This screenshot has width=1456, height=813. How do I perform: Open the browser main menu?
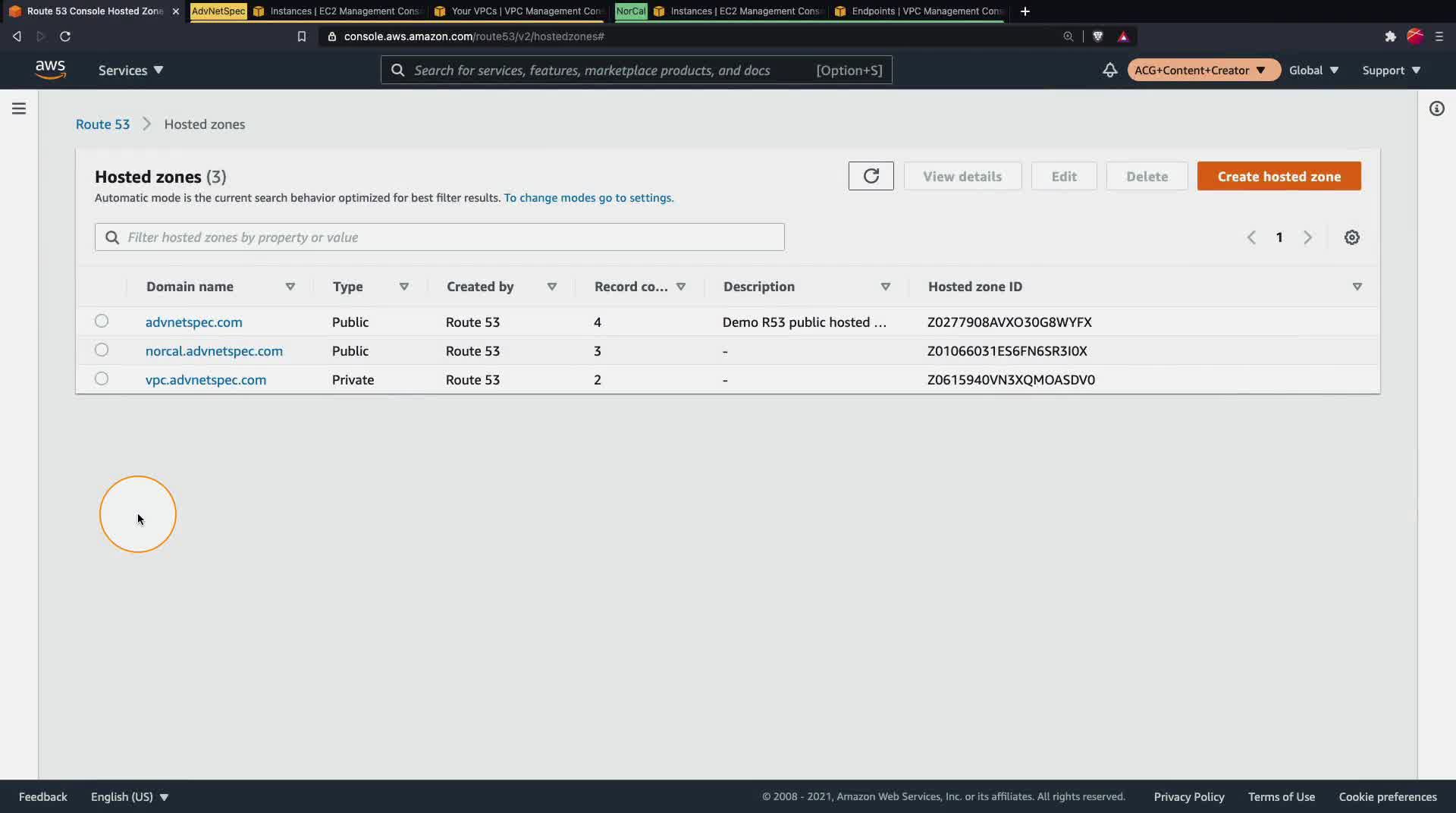1439,36
